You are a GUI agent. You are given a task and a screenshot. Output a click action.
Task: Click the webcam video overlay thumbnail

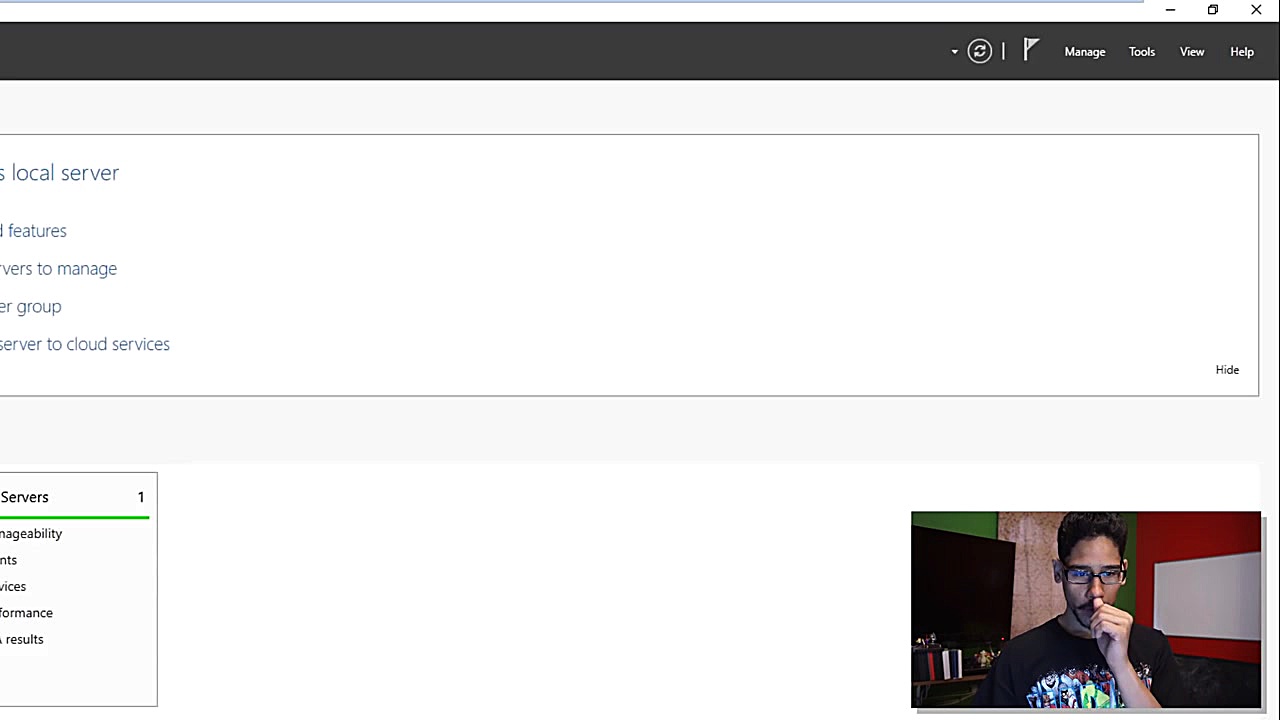(x=1086, y=610)
